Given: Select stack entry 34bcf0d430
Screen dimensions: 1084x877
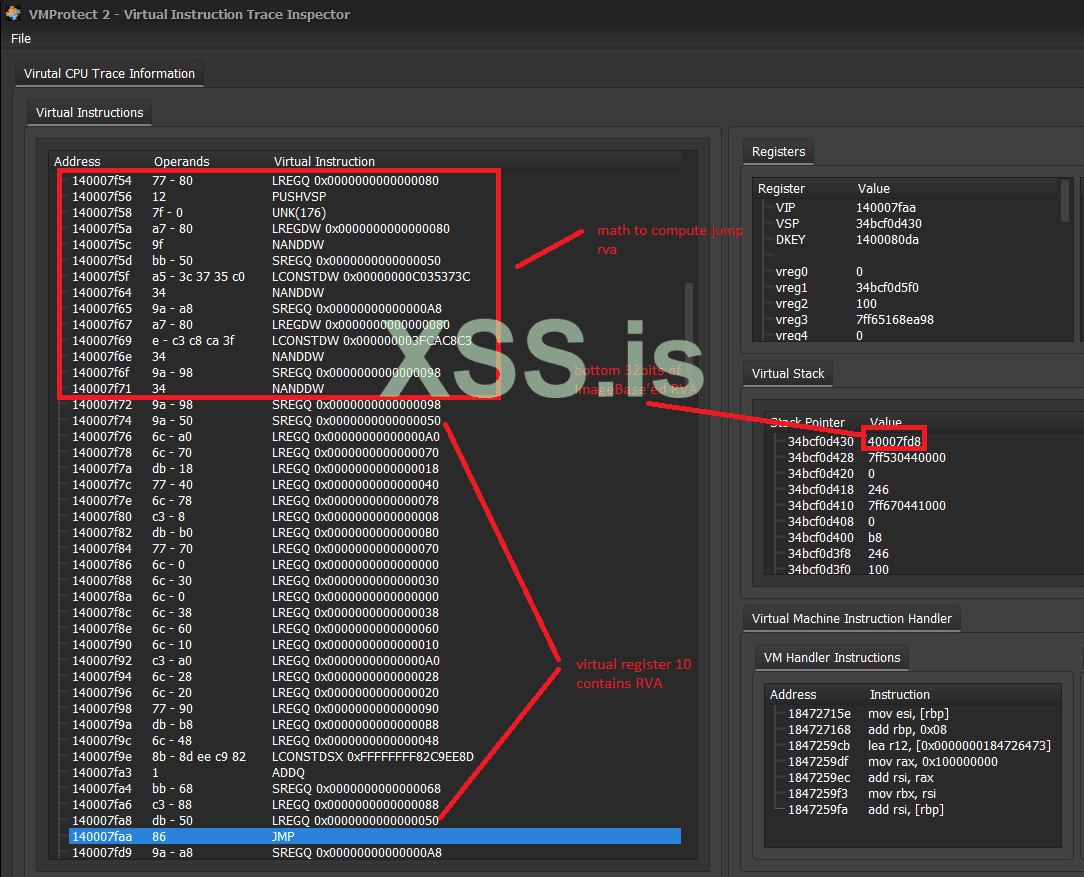Looking at the screenshot, I should pos(933,442).
